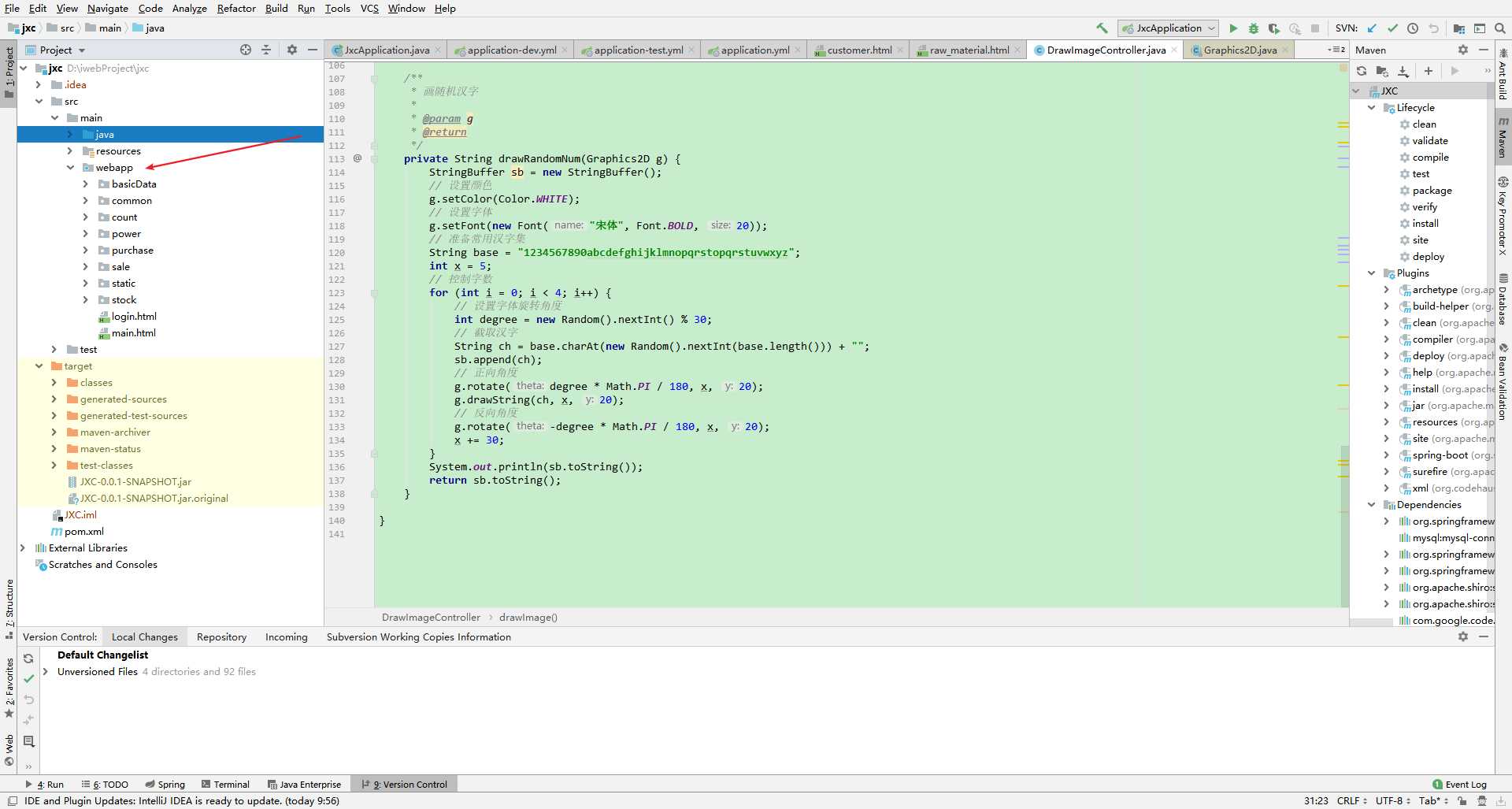
Task: Click Collapse All icon in Project panel
Action: (266, 50)
